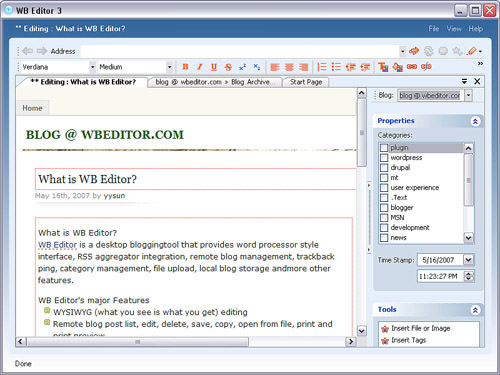Apply Superscript formatting
This screenshot has height=375, width=500.
(243, 67)
